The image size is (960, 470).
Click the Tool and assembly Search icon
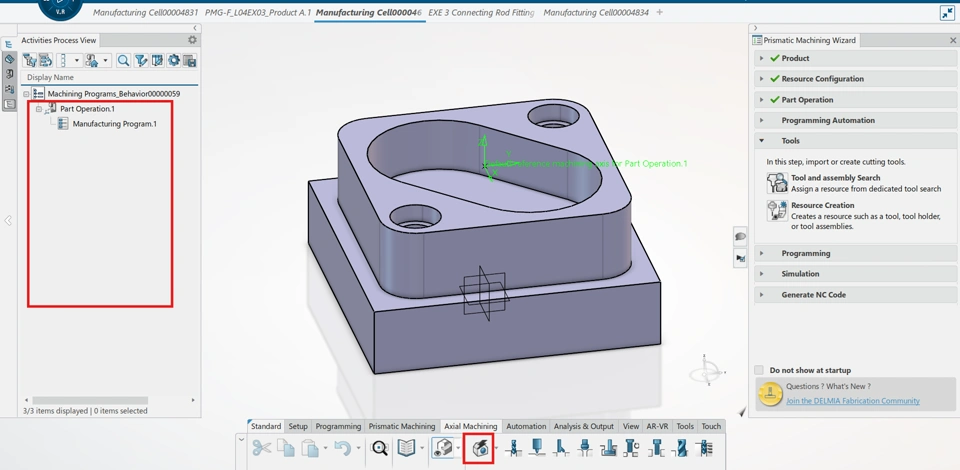[778, 182]
